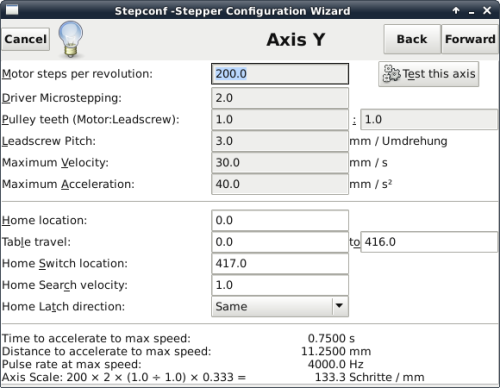Edit the Leadscrew Pitch value
Viewport: 500px width, 388px height.
coord(280,141)
